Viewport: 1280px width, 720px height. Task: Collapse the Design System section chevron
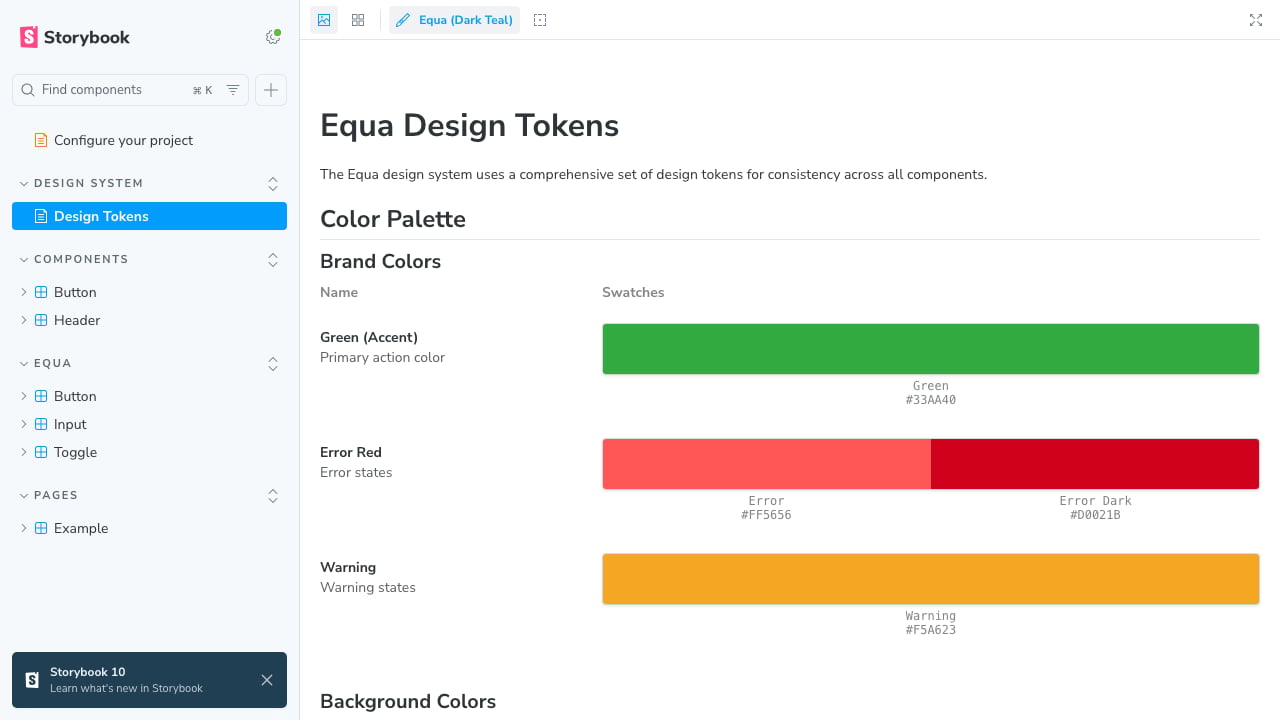coord(24,184)
